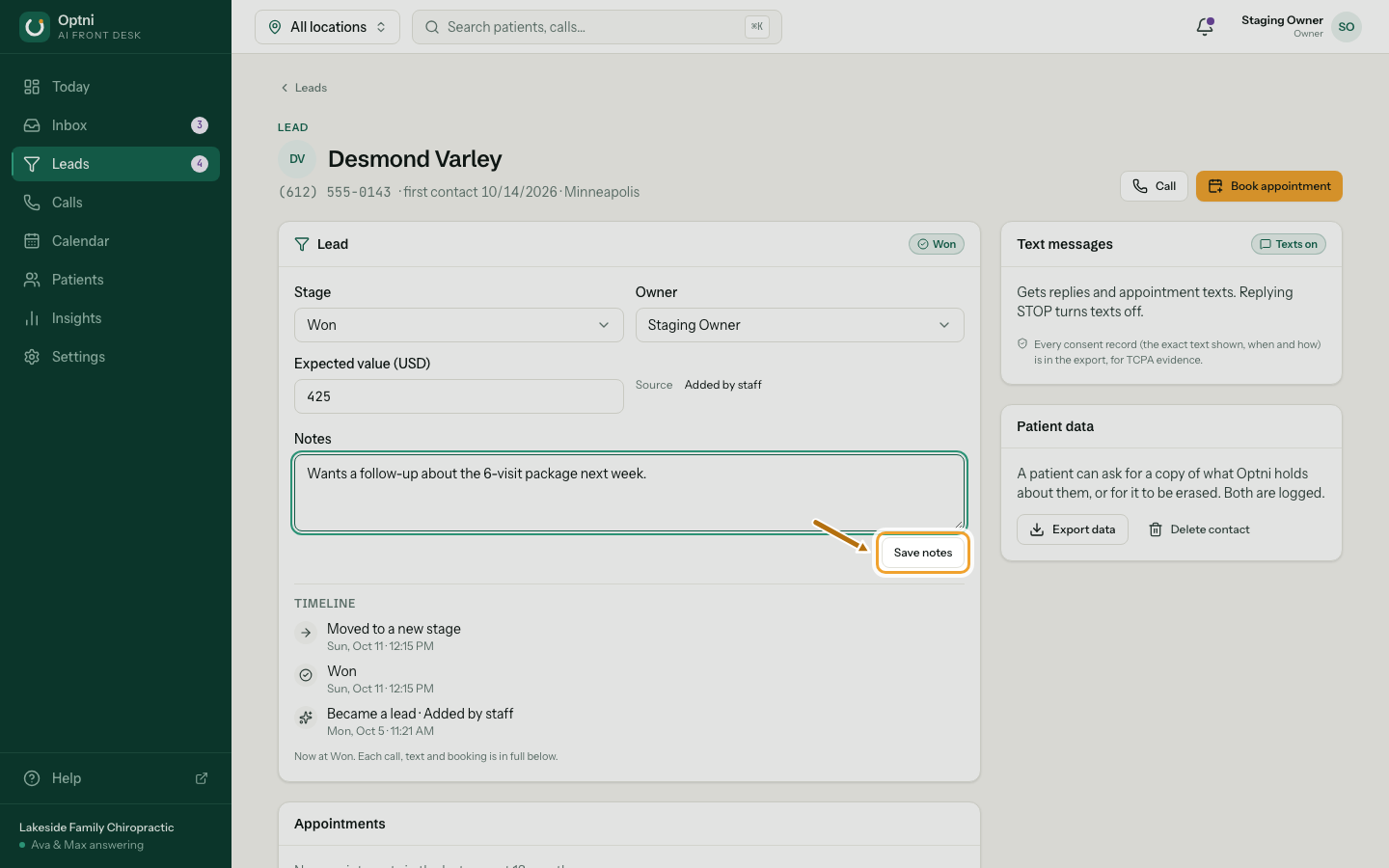Open the Calendar page

(x=116, y=241)
